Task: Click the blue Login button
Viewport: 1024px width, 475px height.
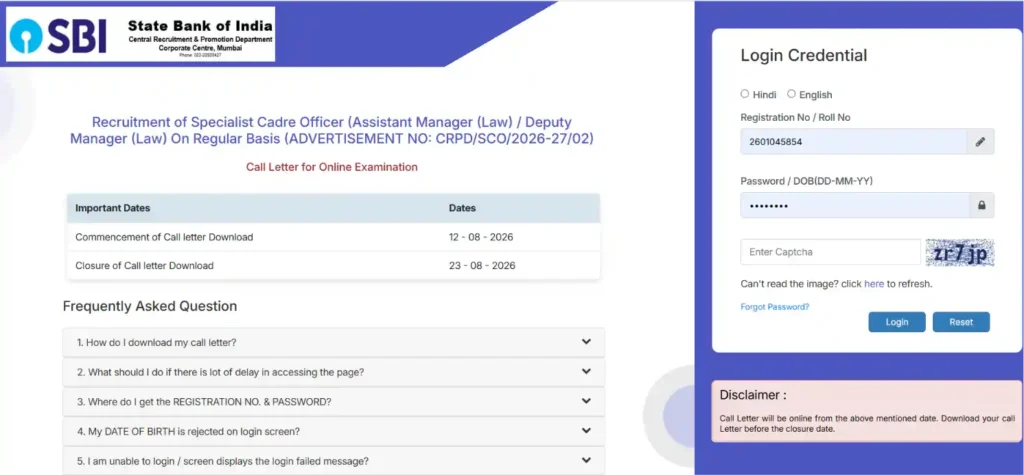Action: coord(897,322)
